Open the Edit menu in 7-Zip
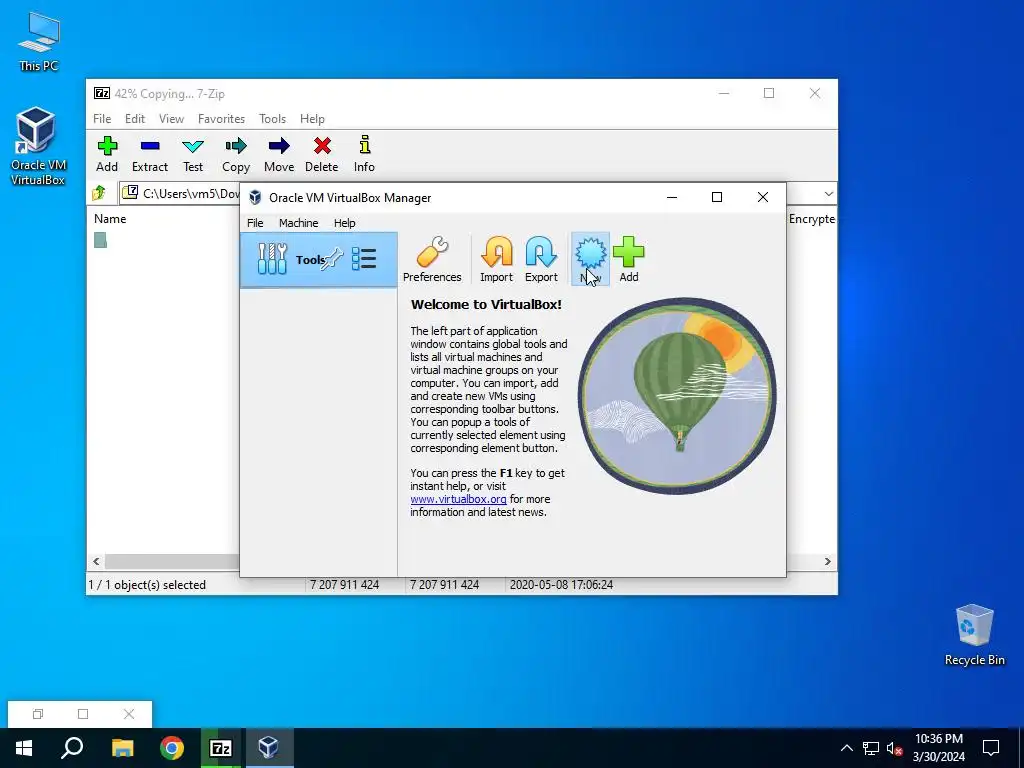This screenshot has height=768, width=1024. pos(135,119)
